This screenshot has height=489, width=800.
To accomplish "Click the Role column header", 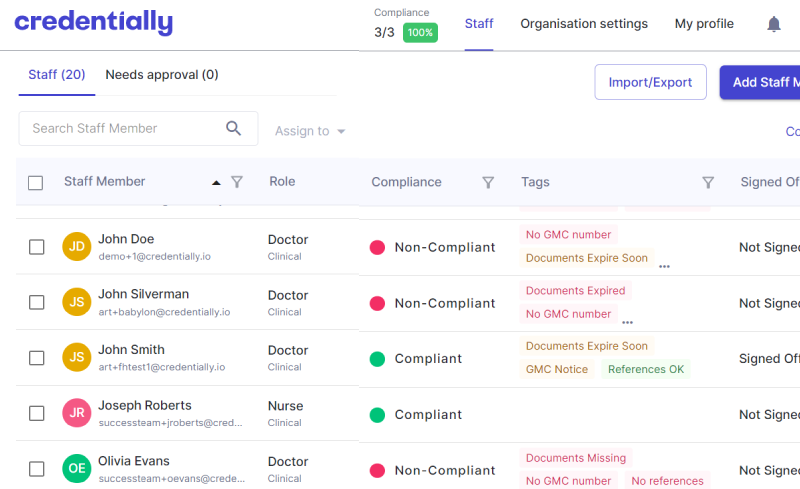I will 282,182.
